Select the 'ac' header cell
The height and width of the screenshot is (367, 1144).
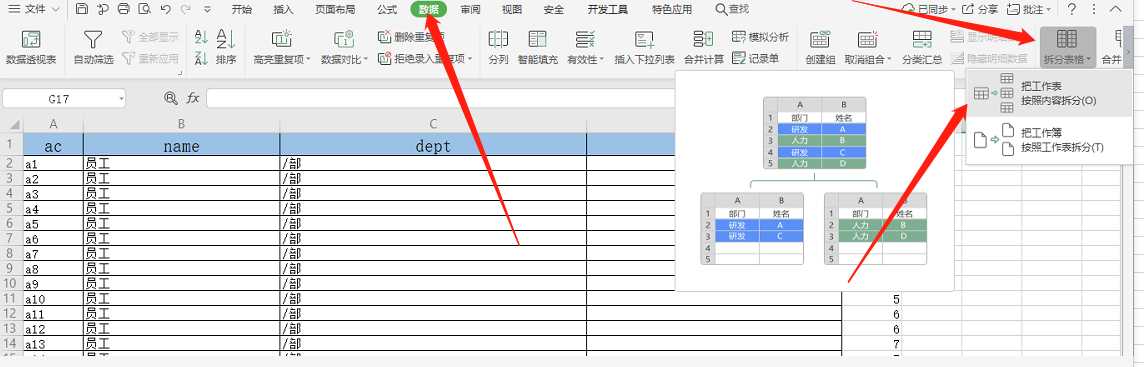(x=53, y=145)
